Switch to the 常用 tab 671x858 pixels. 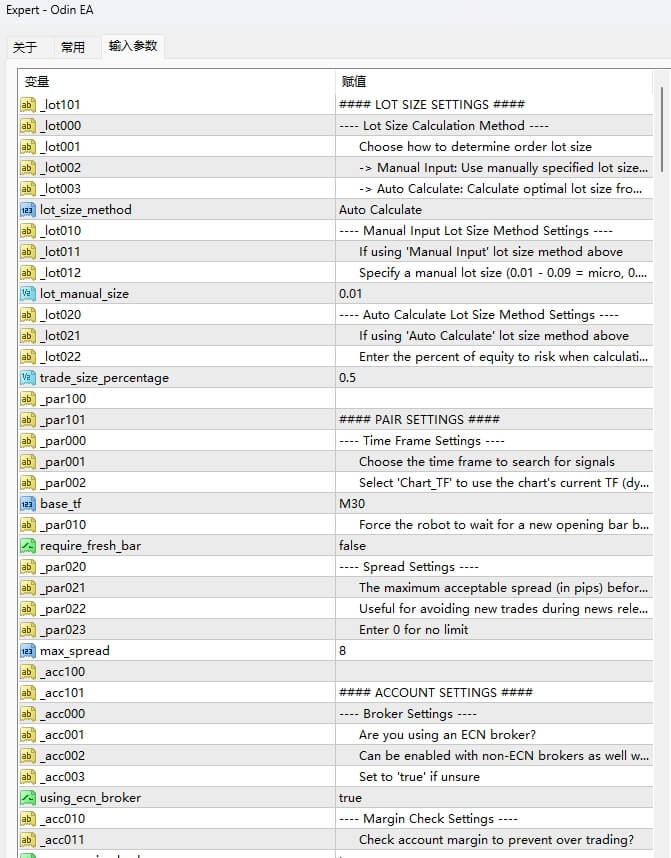[x=73, y=47]
